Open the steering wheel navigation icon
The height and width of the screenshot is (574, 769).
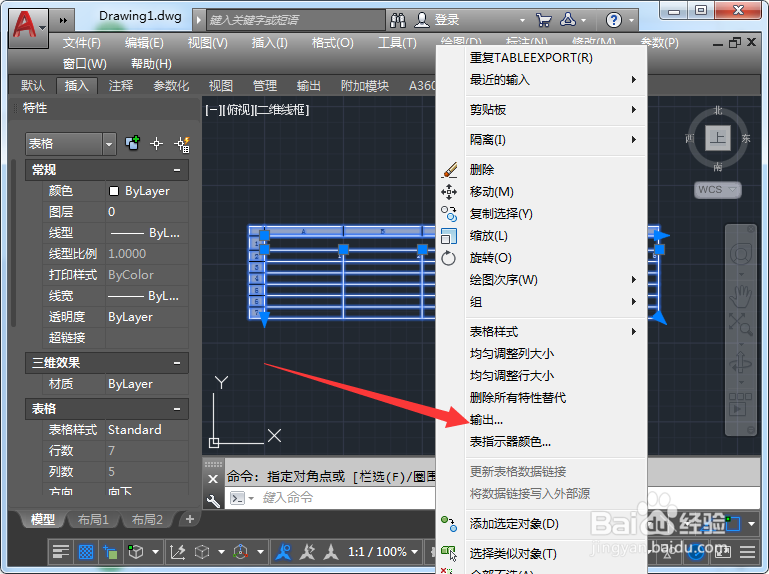pyautogui.click(x=741, y=254)
